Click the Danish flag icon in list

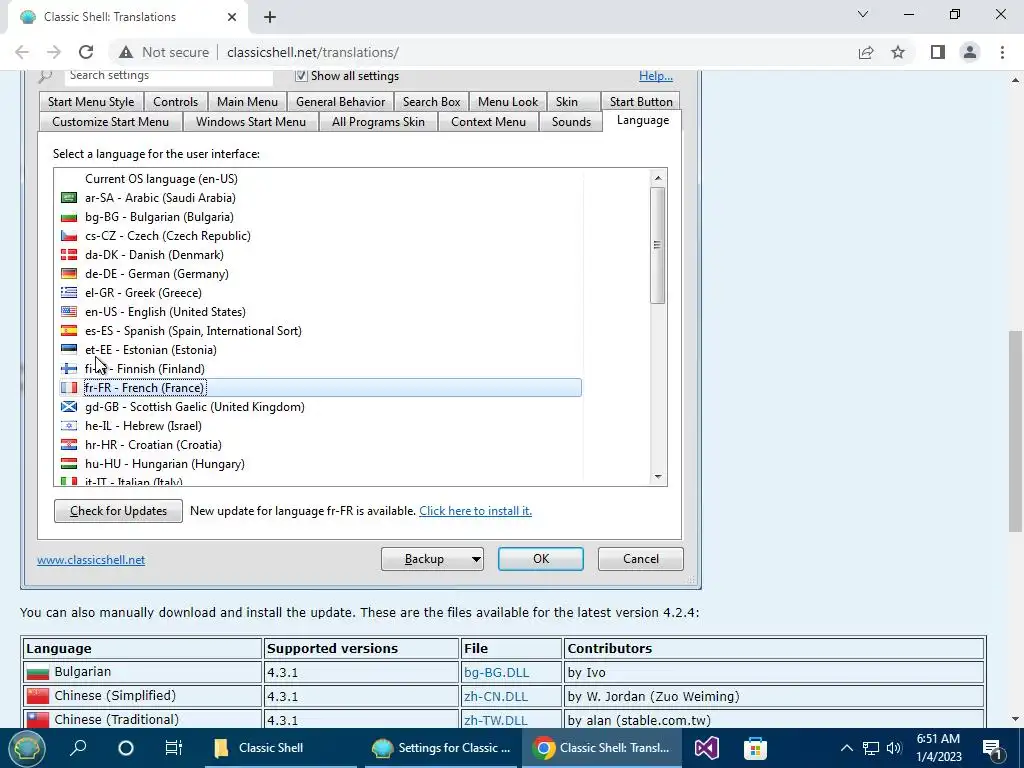[69, 255]
